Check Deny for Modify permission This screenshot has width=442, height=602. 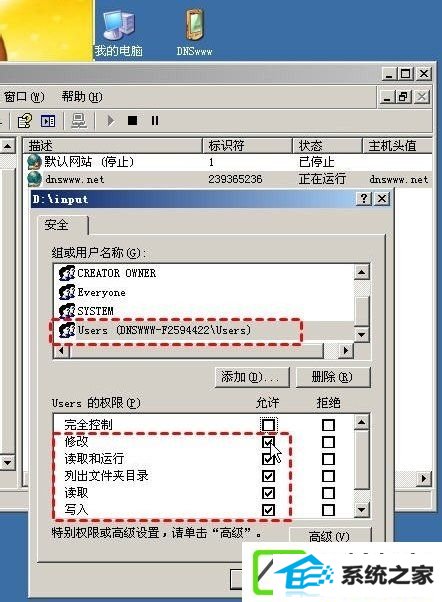(x=328, y=442)
